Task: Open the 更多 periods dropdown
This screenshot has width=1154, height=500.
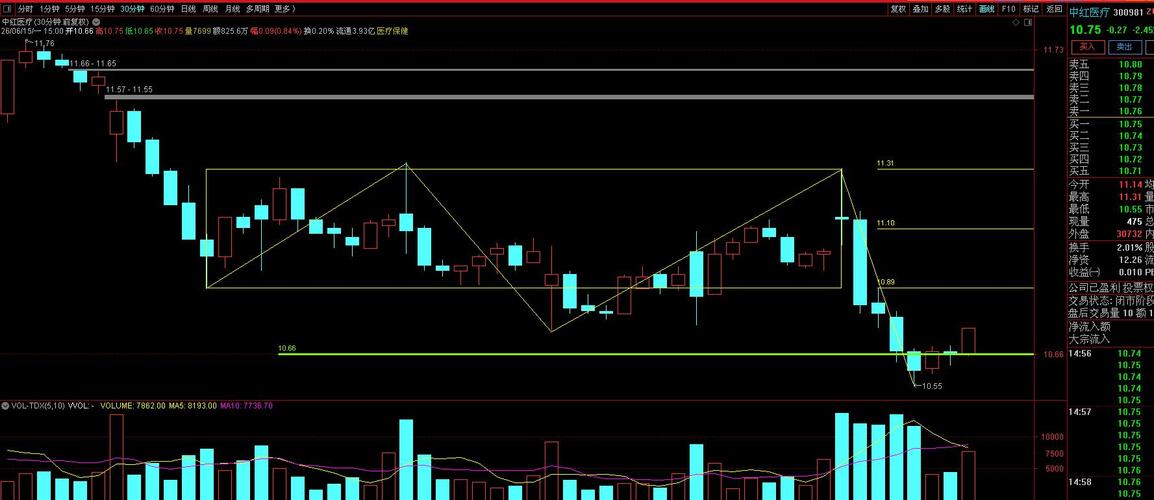Action: coord(284,9)
